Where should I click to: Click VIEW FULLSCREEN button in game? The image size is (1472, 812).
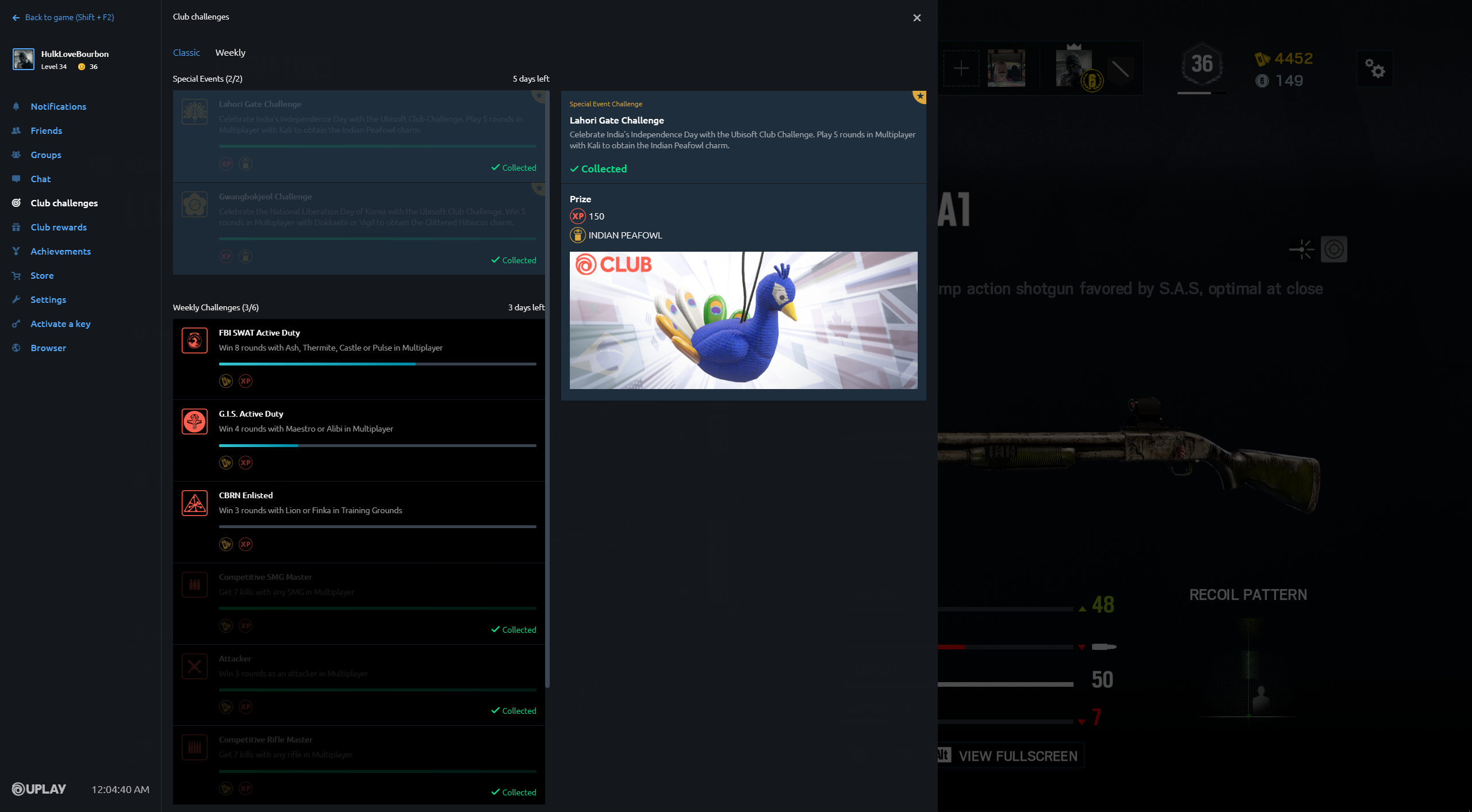tap(1010, 756)
